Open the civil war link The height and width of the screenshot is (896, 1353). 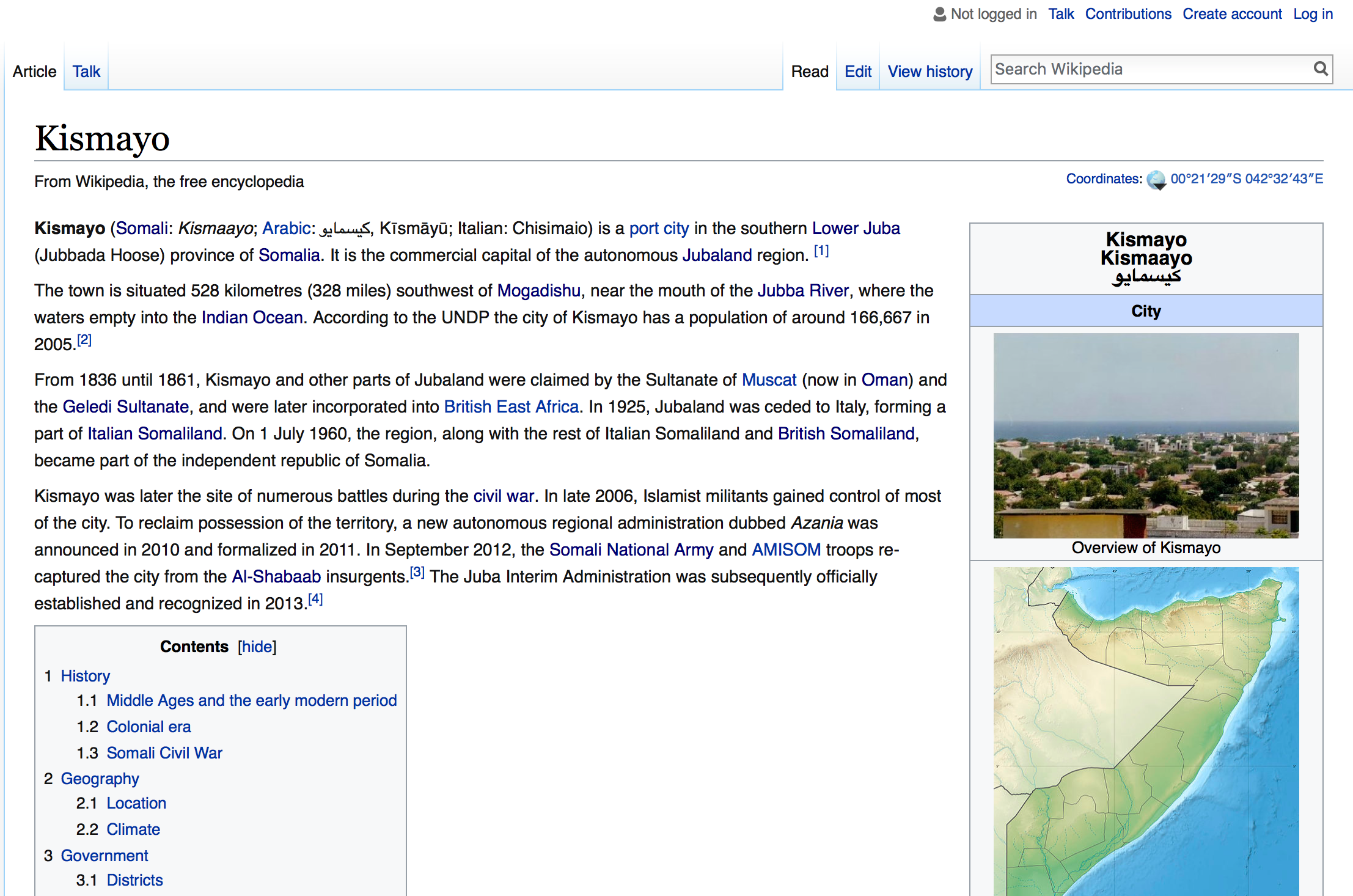[x=504, y=496]
